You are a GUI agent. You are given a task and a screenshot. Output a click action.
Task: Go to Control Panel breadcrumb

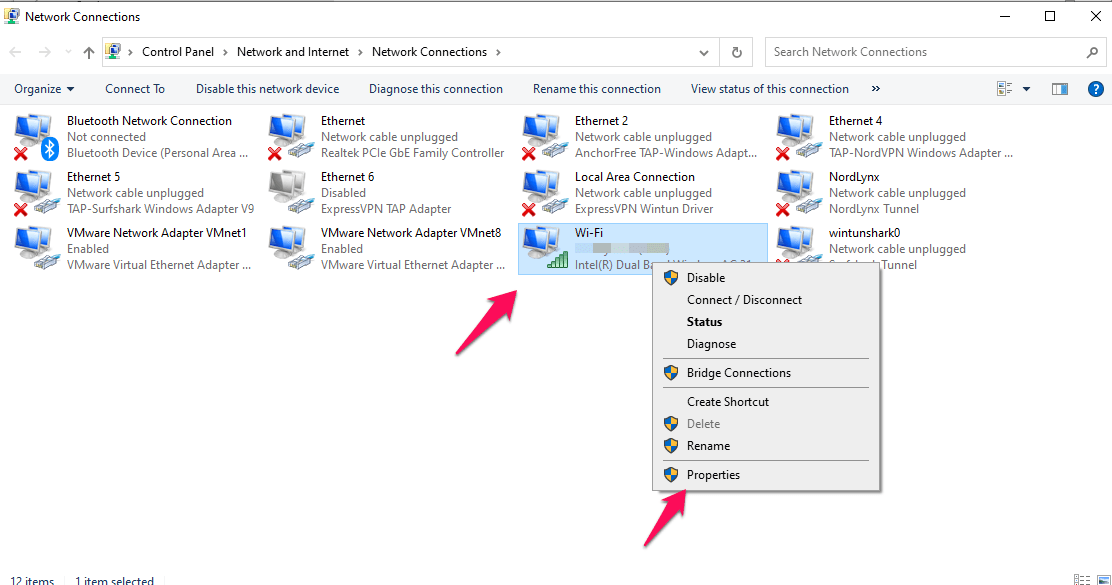(x=178, y=52)
